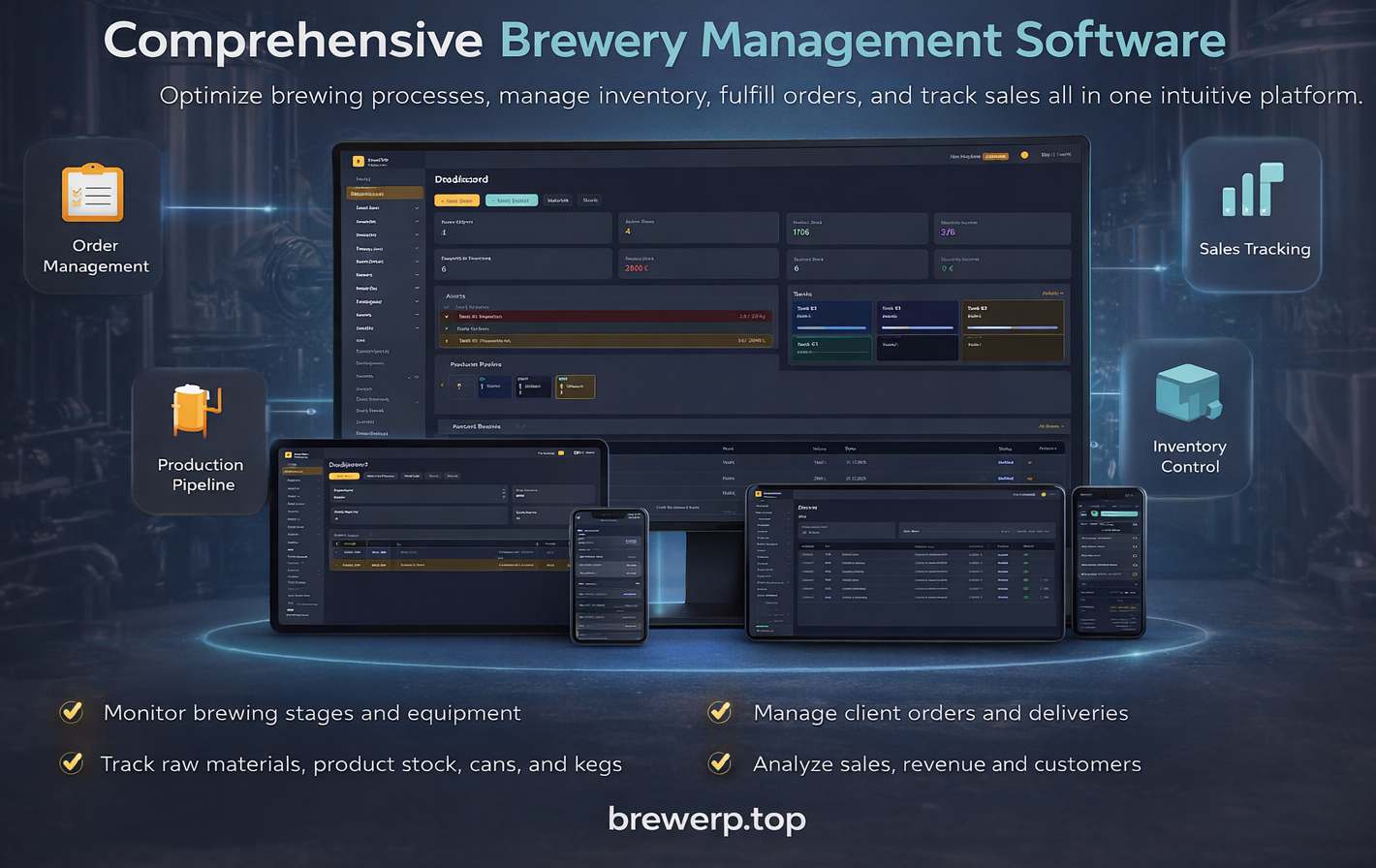
Task: Switch to the highlighted Dashboard sidebar entry
Action: (385, 193)
